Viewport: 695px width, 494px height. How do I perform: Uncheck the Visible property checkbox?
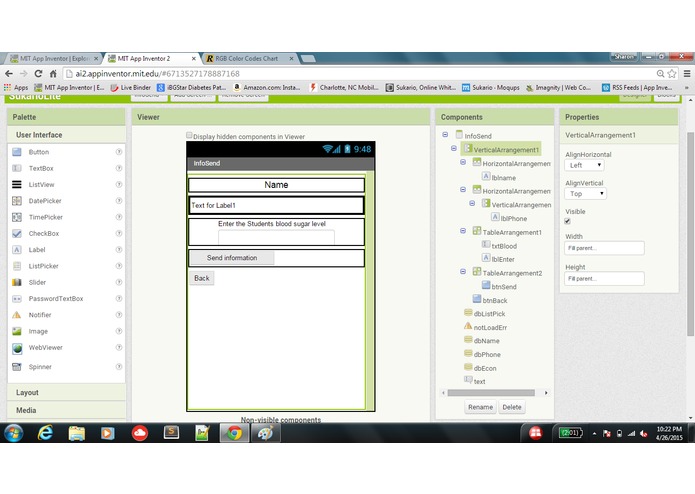[567, 221]
